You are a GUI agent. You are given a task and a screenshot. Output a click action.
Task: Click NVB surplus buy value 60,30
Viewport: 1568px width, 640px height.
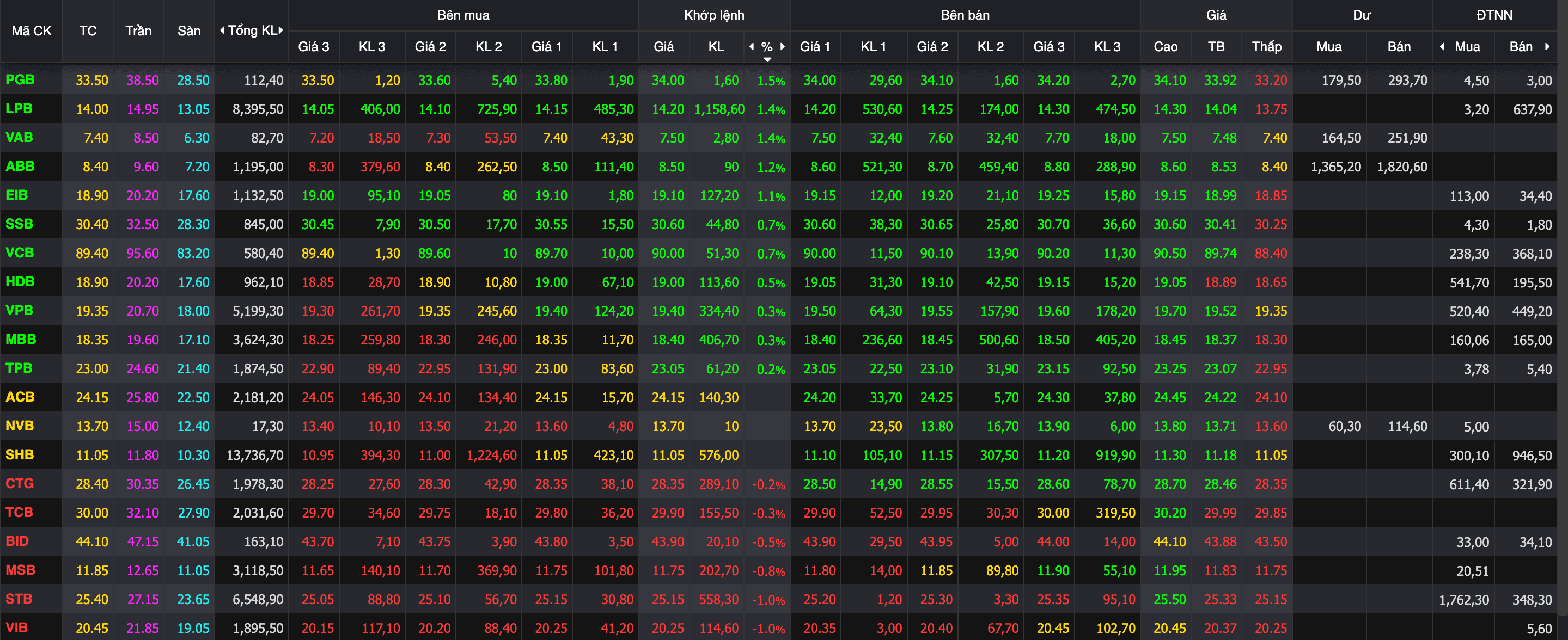(1345, 427)
